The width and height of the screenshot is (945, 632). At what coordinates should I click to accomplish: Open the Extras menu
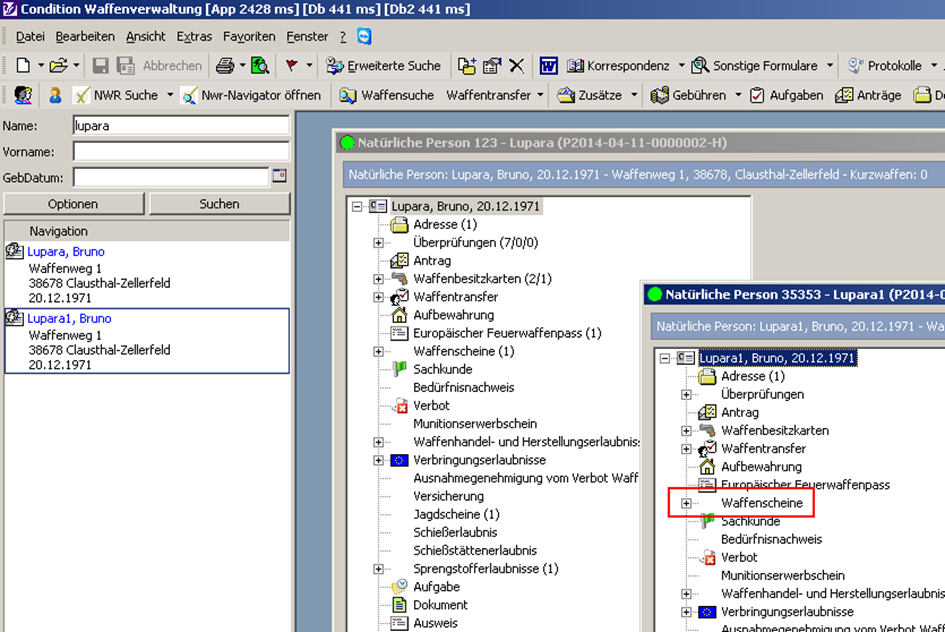click(194, 36)
